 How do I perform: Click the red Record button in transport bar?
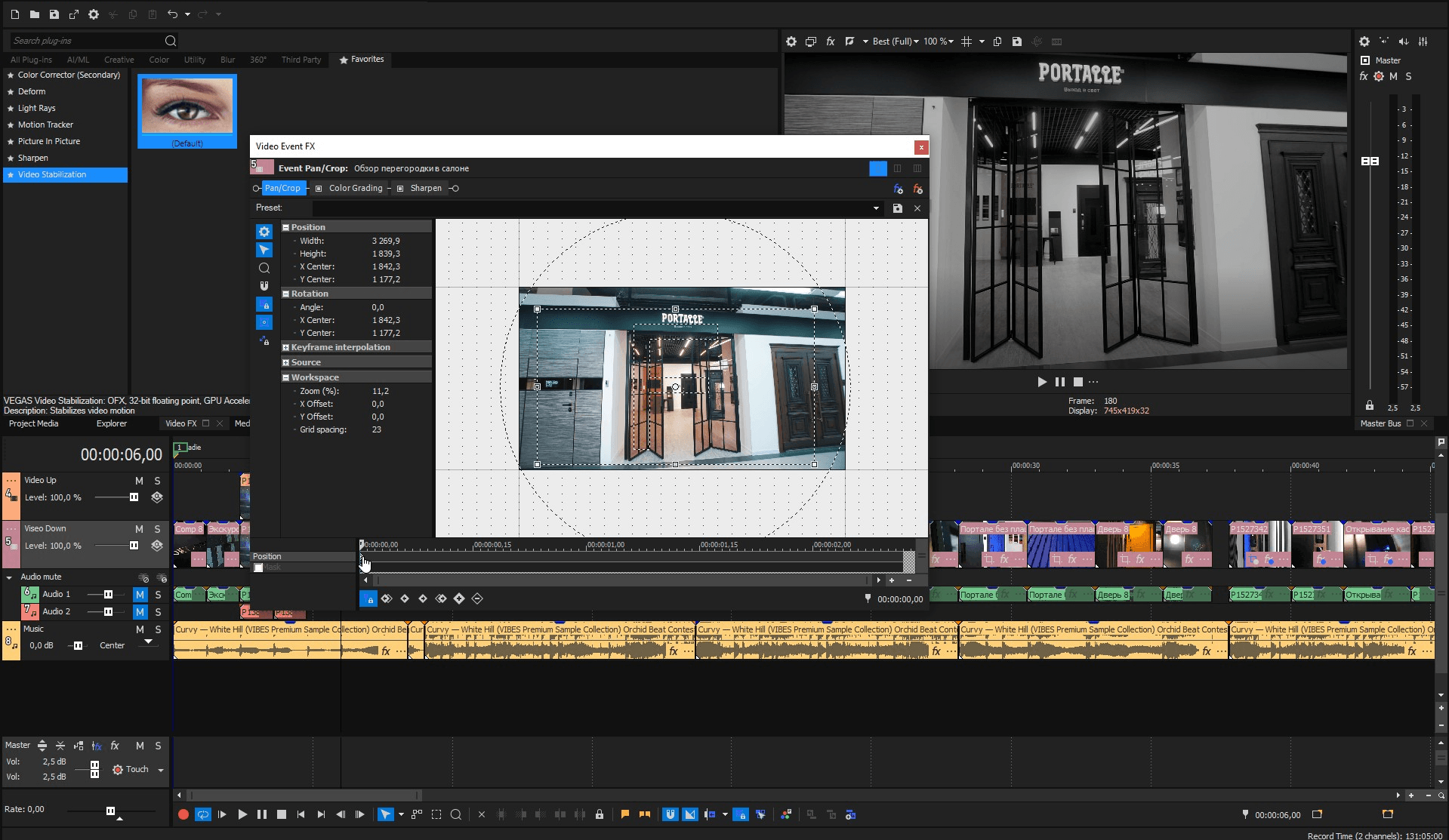pos(183,814)
